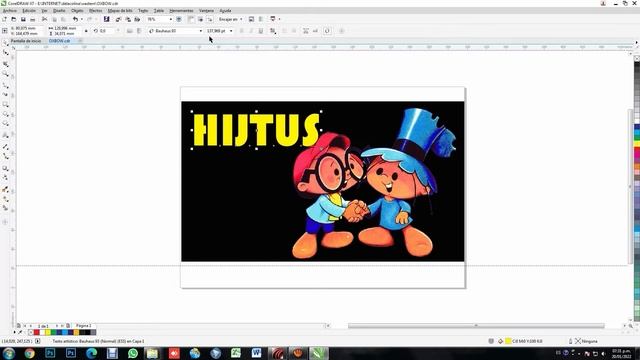Select the Crop tool
The image size is (640, 360).
point(5,64)
